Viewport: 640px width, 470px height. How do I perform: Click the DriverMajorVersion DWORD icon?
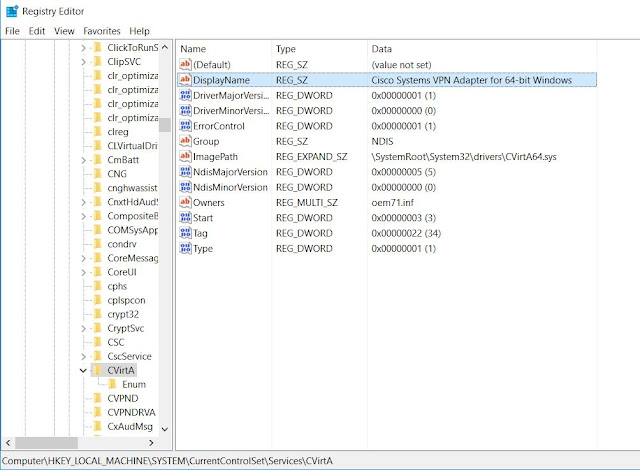point(185,95)
